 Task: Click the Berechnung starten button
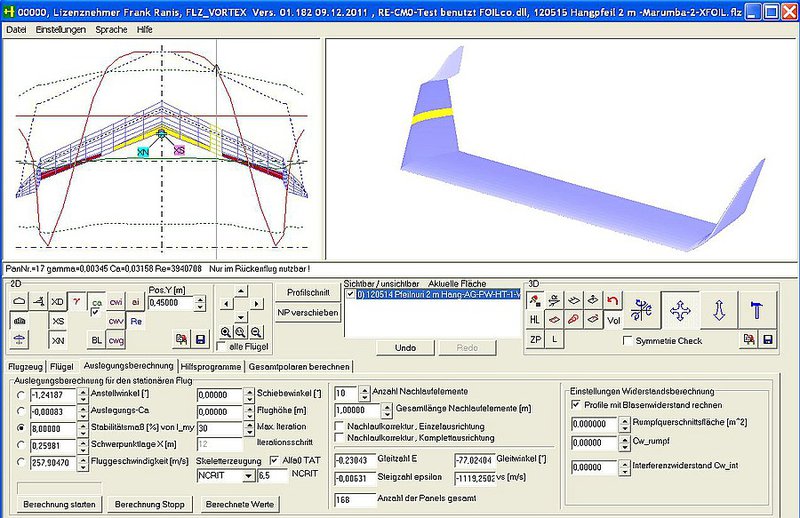pyautogui.click(x=56, y=505)
